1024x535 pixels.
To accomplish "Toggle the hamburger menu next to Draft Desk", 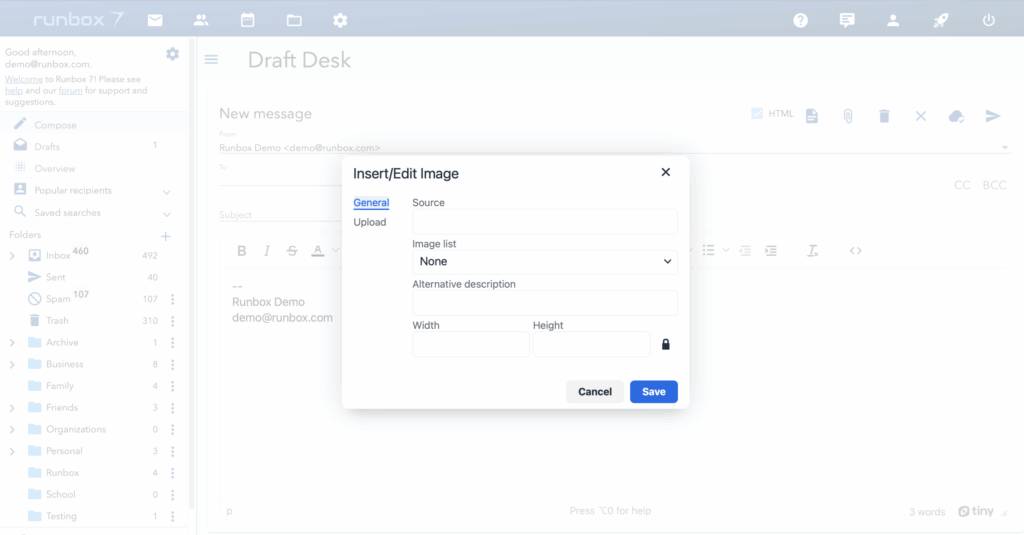I will click(211, 59).
